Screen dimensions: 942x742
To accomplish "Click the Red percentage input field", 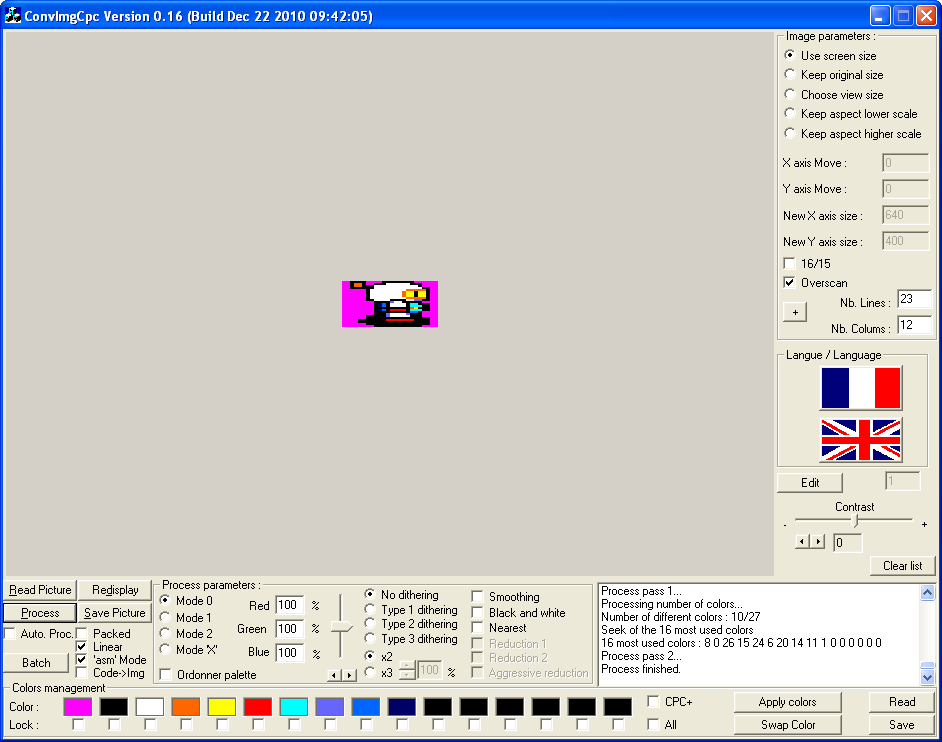I will [290, 605].
